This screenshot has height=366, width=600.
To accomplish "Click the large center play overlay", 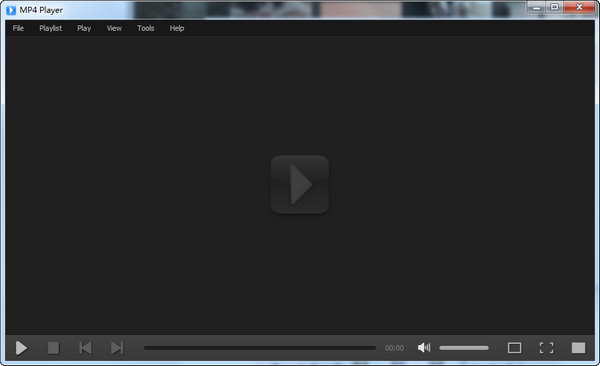I will point(300,185).
